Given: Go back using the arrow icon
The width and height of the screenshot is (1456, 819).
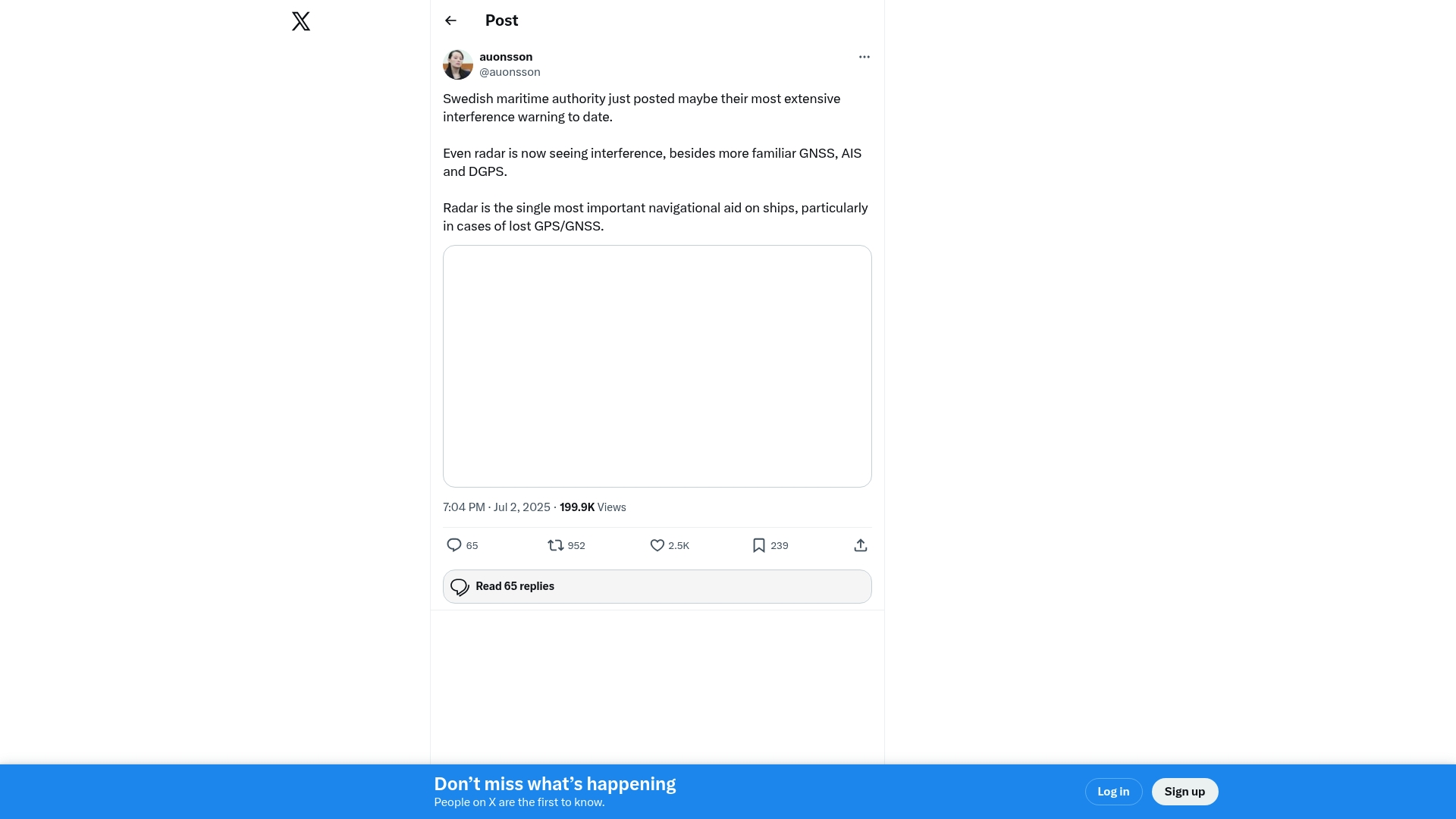Looking at the screenshot, I should [x=450, y=20].
